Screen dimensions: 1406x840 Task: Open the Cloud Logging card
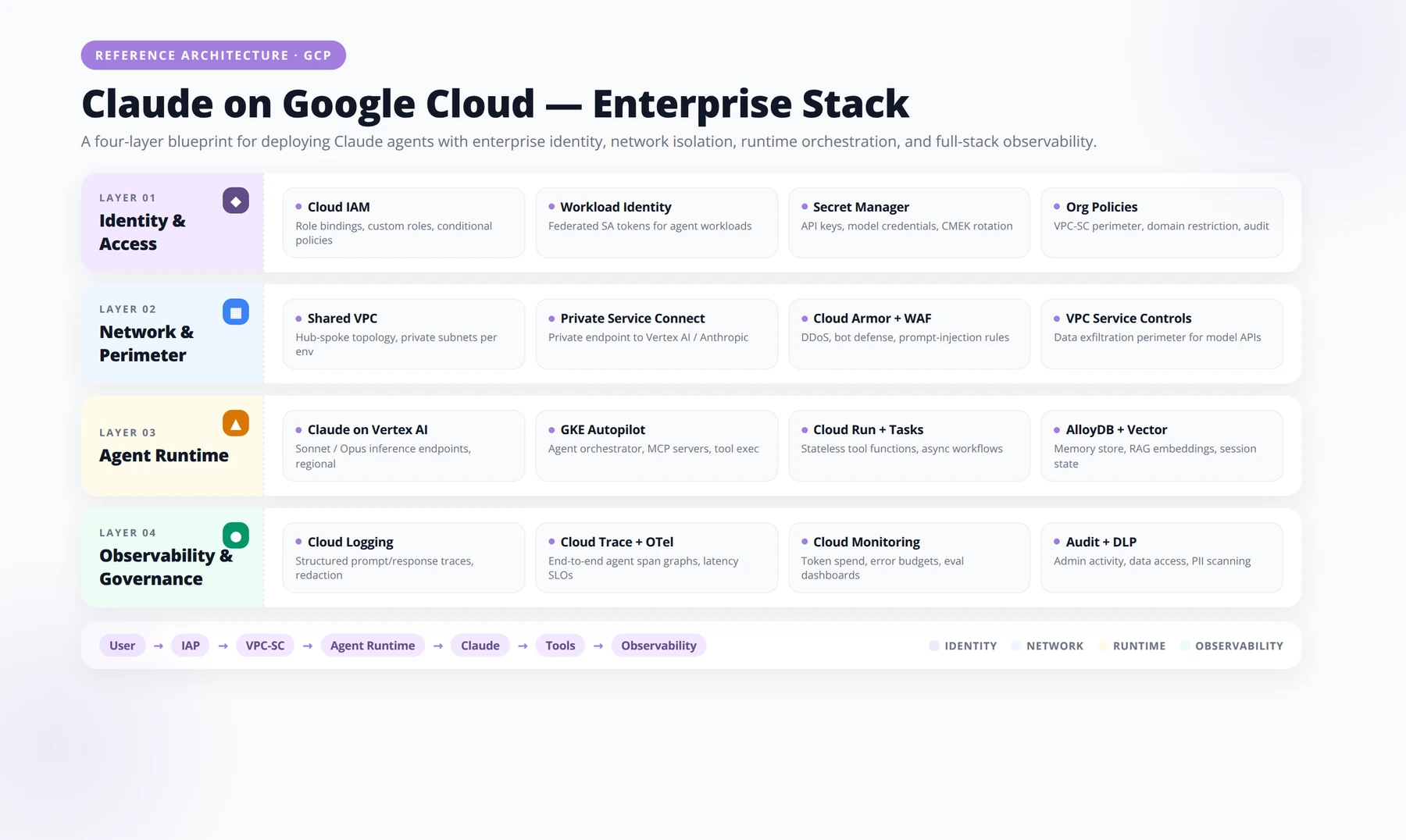coord(404,557)
